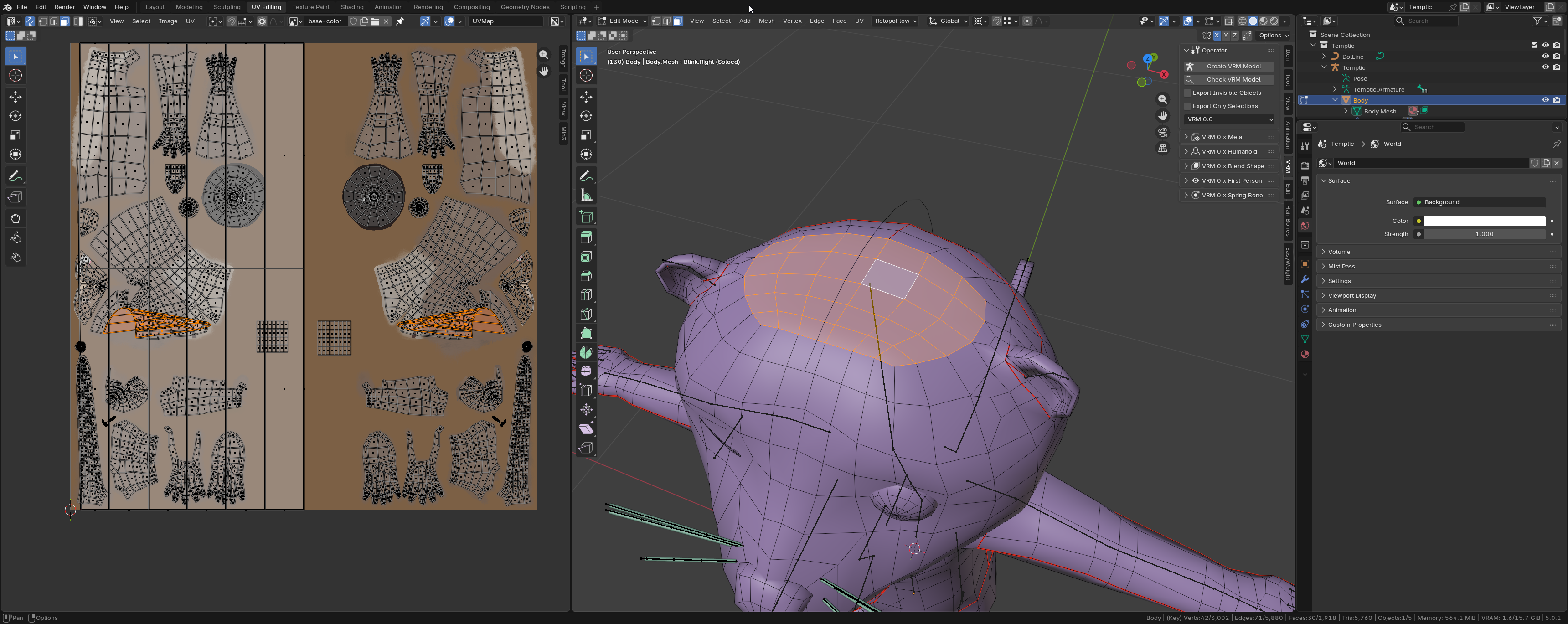Select the Grab tool in UV editor
Viewport: 1568px width, 624px height.
[15, 218]
